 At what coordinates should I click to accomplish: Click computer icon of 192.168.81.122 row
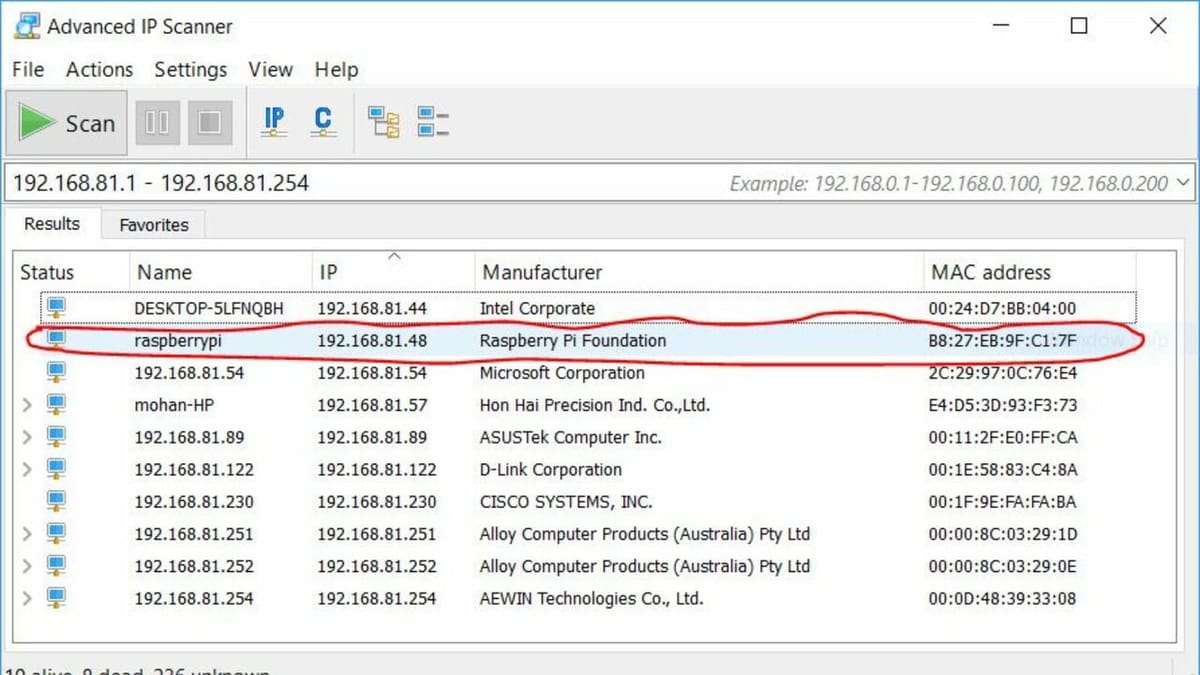[x=56, y=468]
